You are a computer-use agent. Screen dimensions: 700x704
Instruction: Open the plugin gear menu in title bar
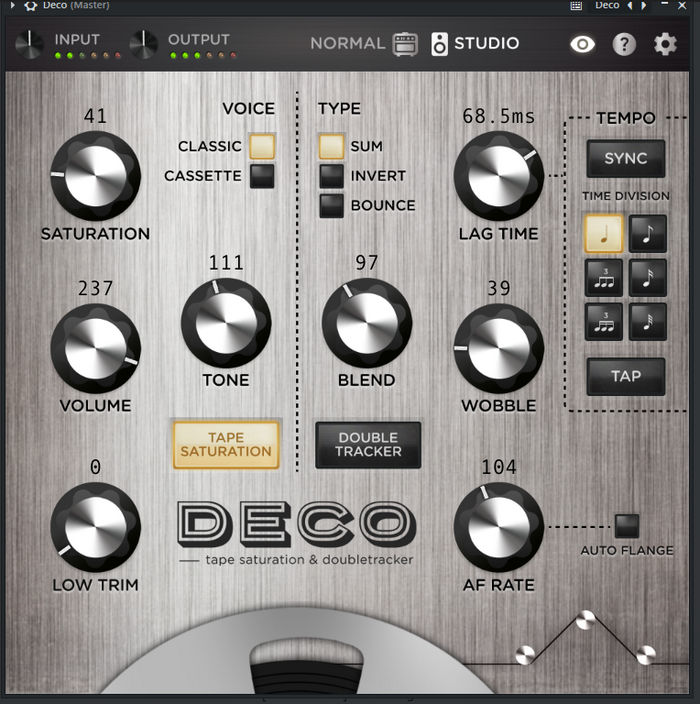click(x=30, y=6)
